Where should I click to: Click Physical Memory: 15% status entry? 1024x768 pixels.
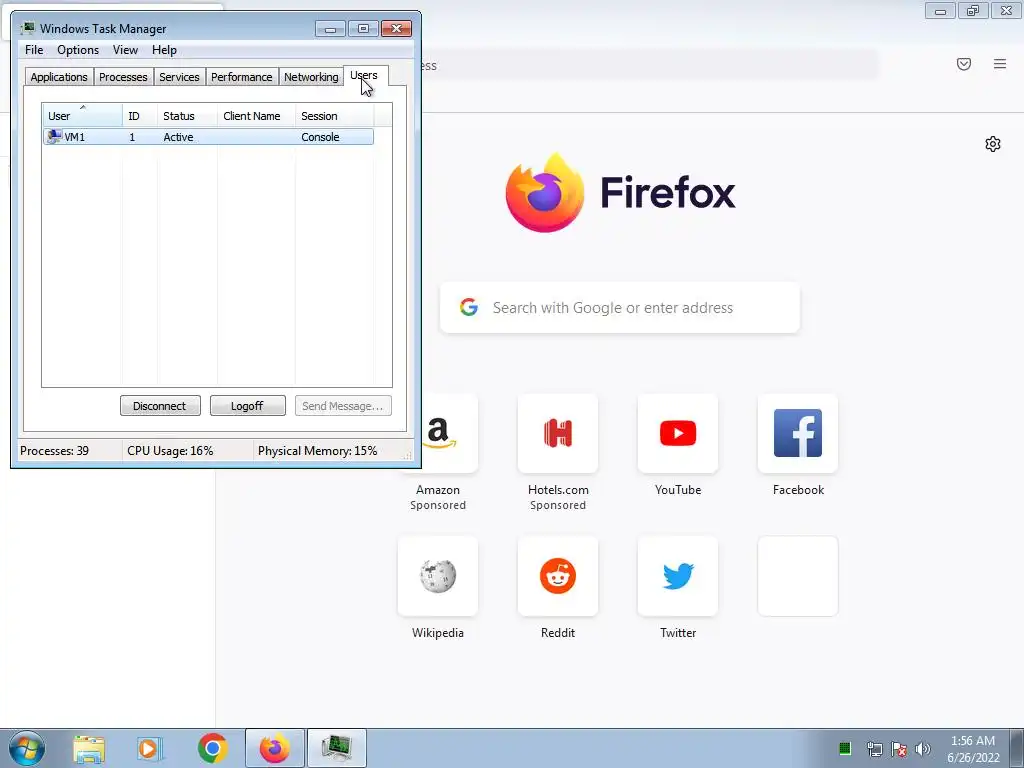point(317,451)
